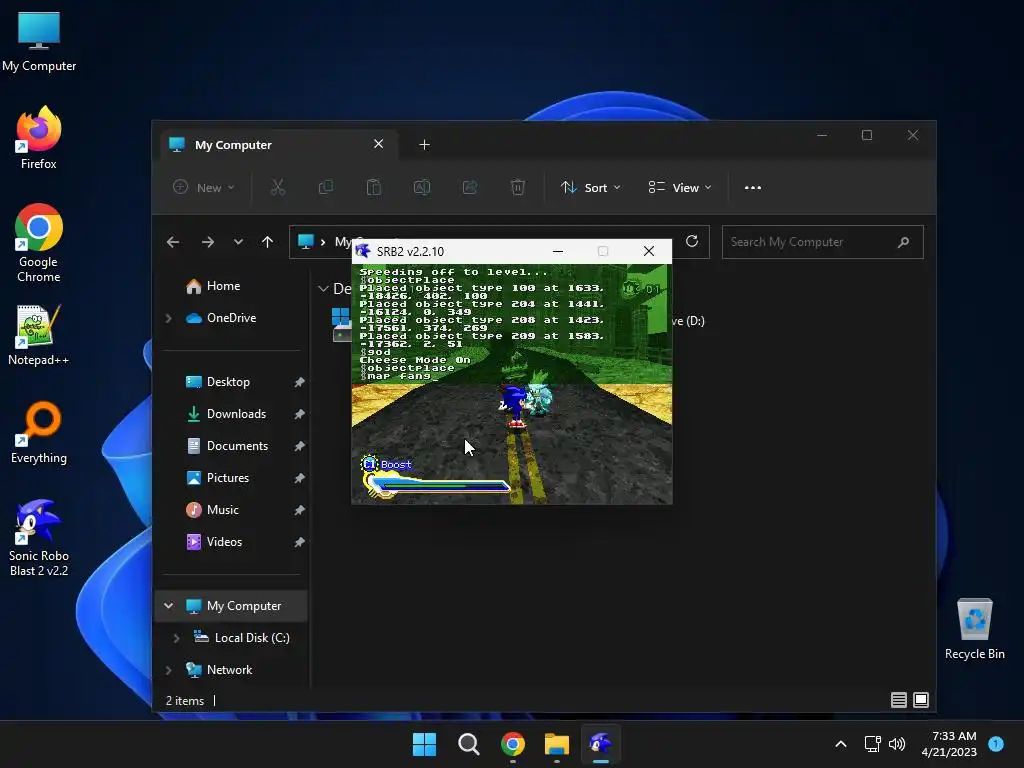Switch to details view icon in status bar

(x=899, y=700)
